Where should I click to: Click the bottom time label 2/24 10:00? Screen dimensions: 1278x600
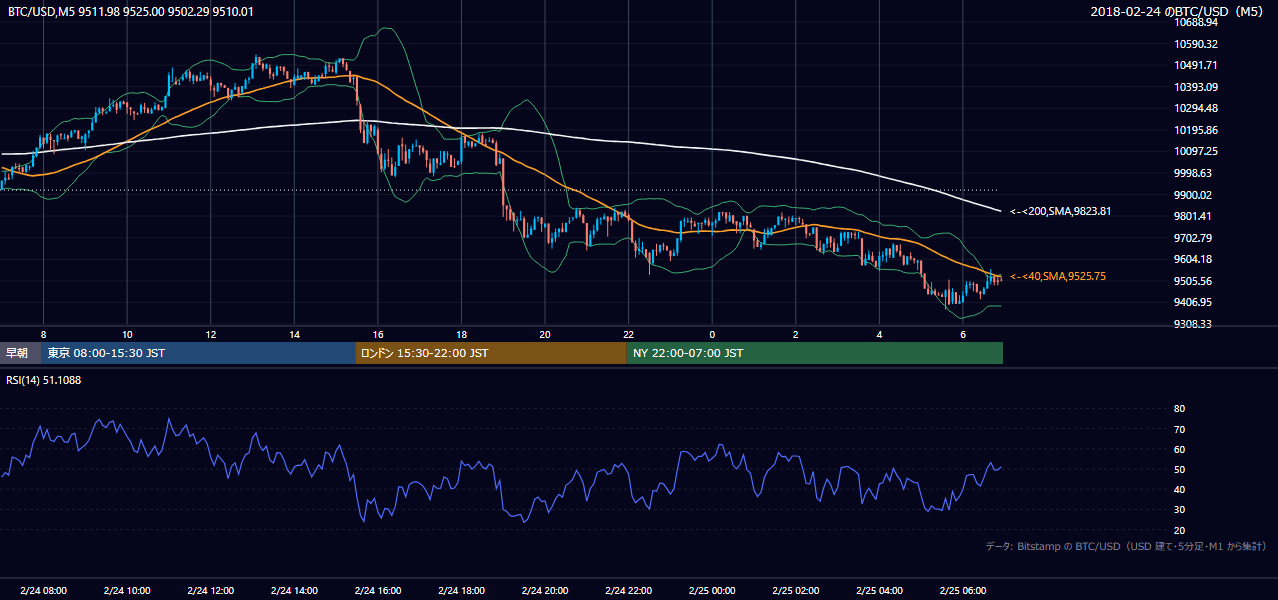point(127,591)
